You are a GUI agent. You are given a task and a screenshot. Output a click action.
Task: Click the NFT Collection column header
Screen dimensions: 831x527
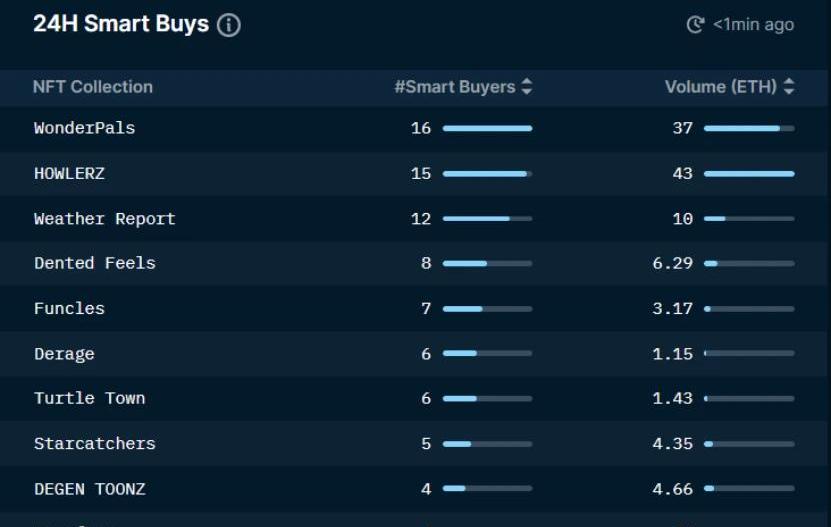pos(93,87)
